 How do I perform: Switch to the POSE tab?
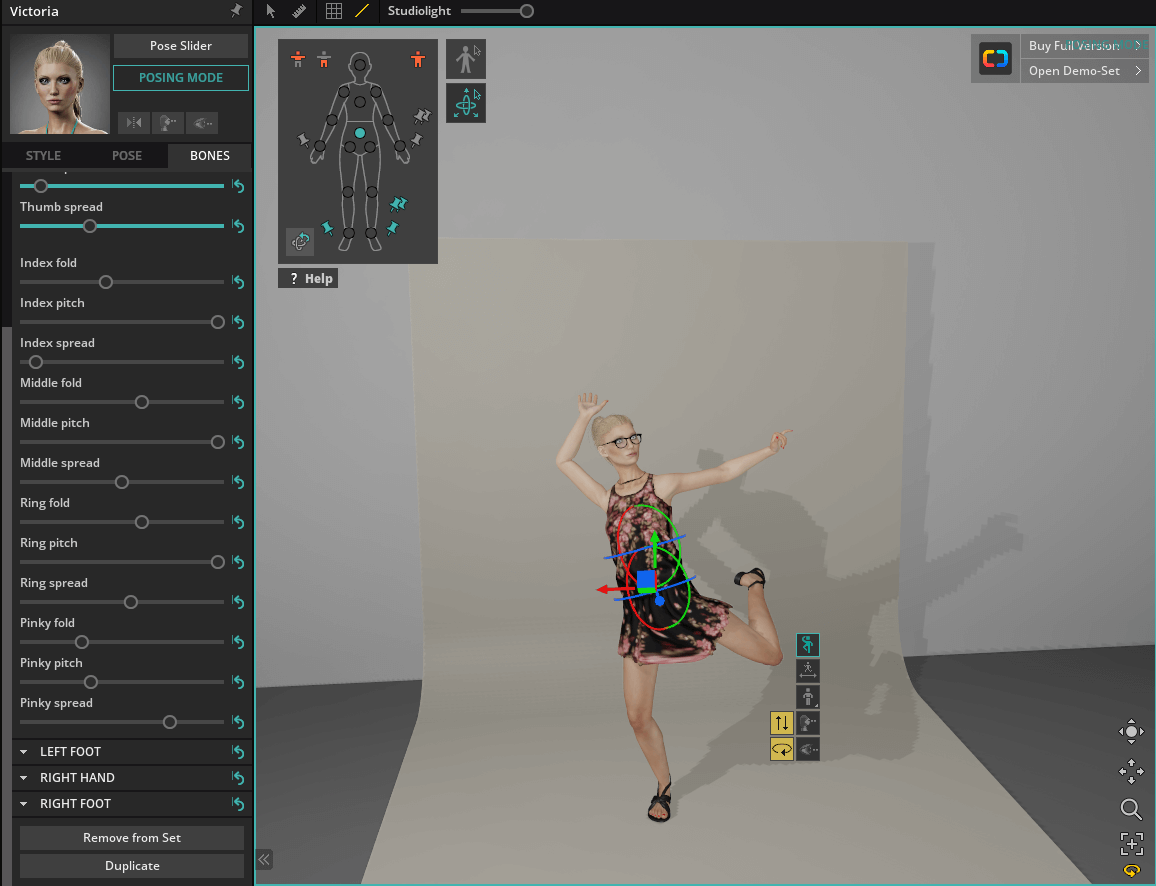pyautogui.click(x=127, y=156)
